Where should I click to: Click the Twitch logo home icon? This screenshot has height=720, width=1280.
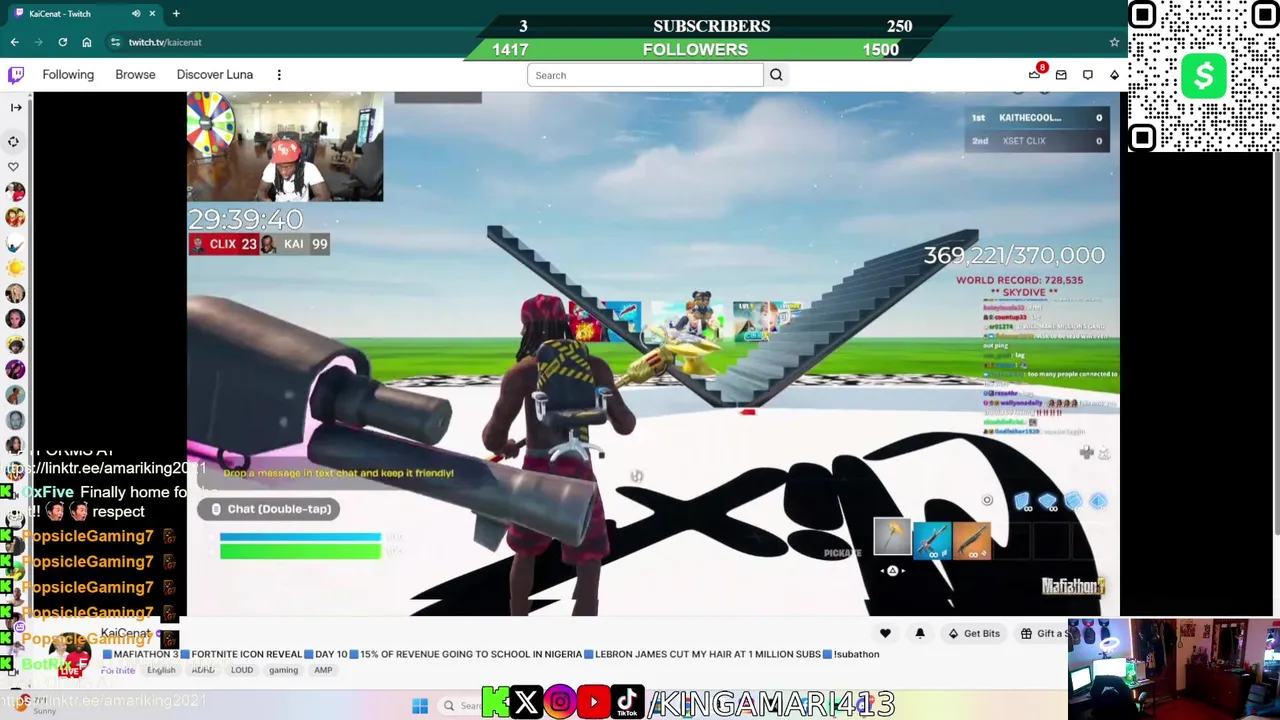tap(16, 75)
